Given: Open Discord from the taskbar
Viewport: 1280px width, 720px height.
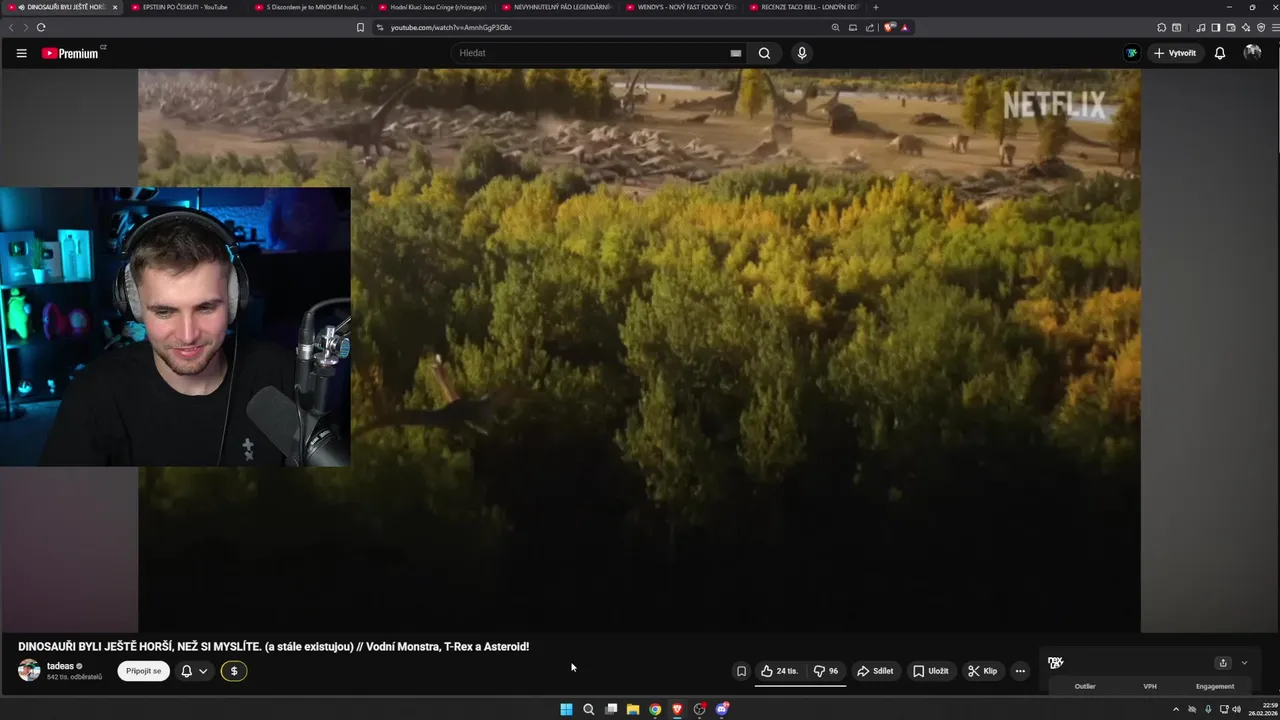Looking at the screenshot, I should point(722,709).
